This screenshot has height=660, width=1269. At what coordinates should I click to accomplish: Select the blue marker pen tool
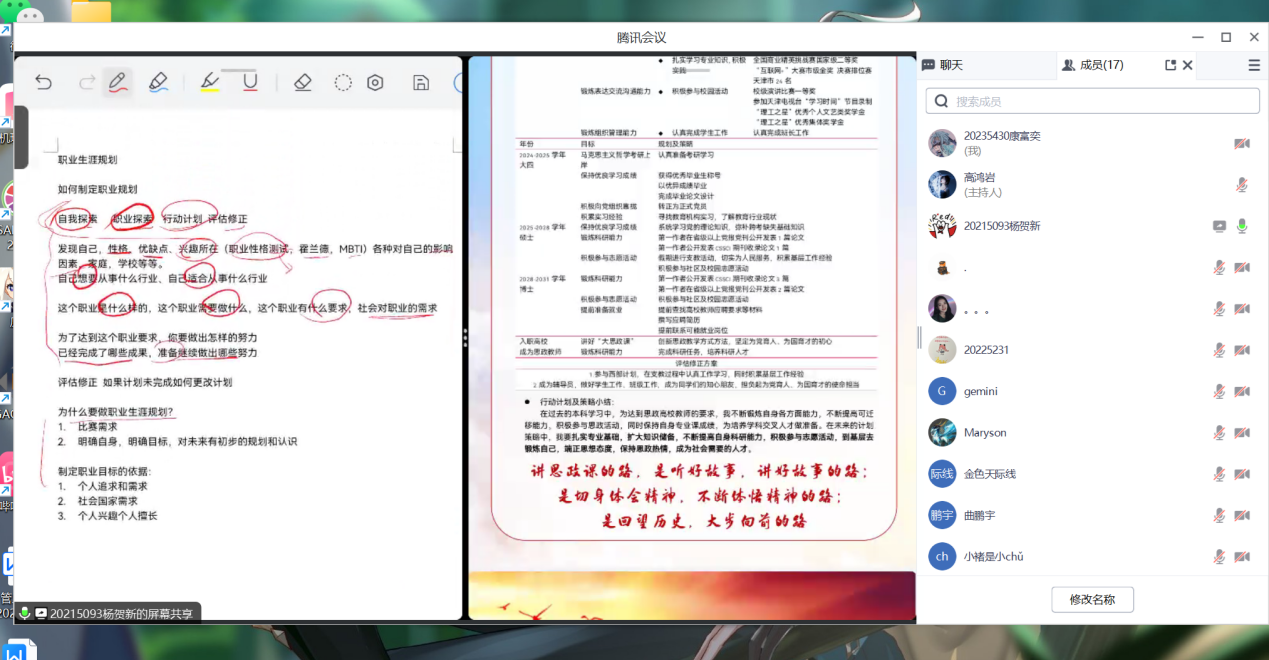click(158, 82)
